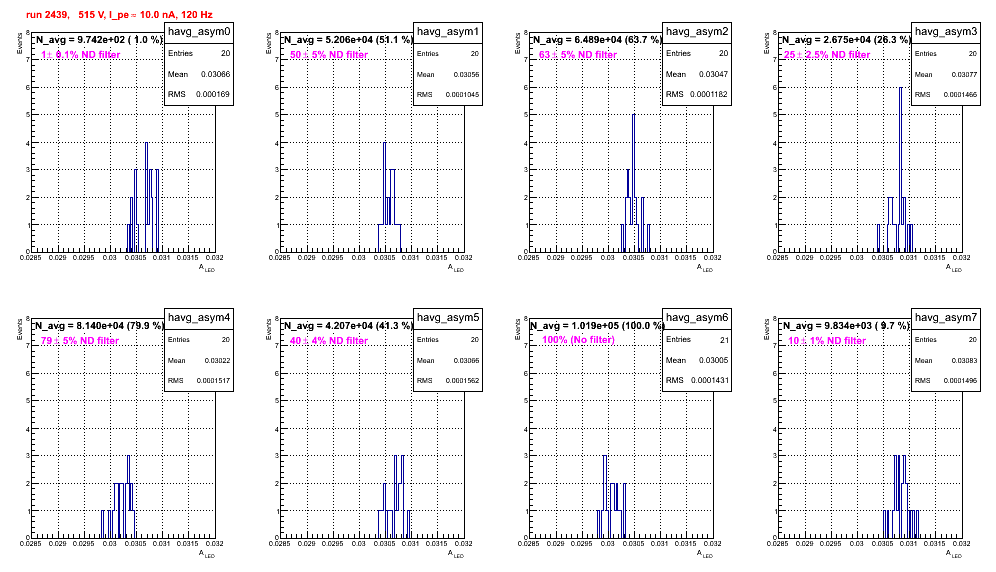Screen dimensions: 996x572
Task: Click the 1± 0.1% ND filter label
Action: click(x=81, y=55)
